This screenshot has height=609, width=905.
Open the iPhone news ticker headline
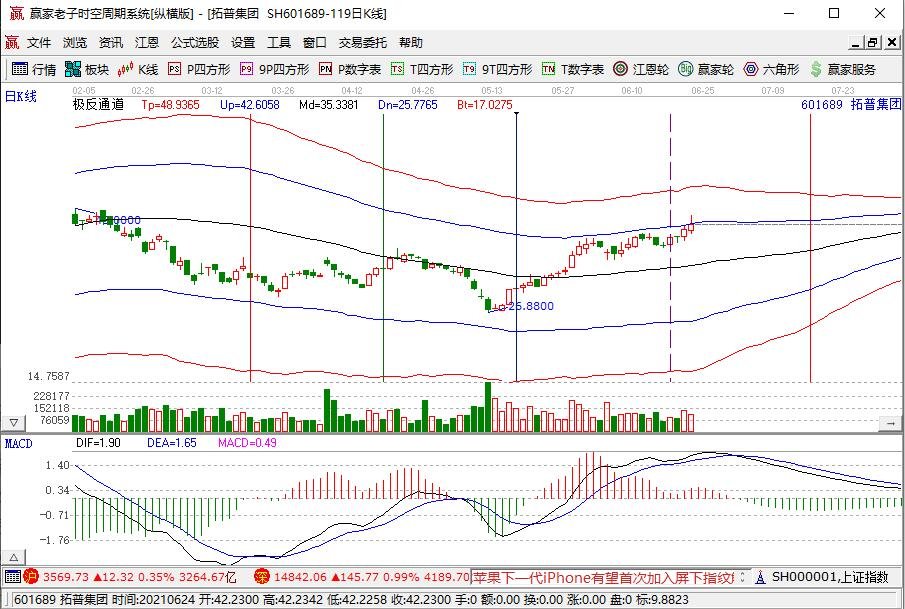(604, 577)
